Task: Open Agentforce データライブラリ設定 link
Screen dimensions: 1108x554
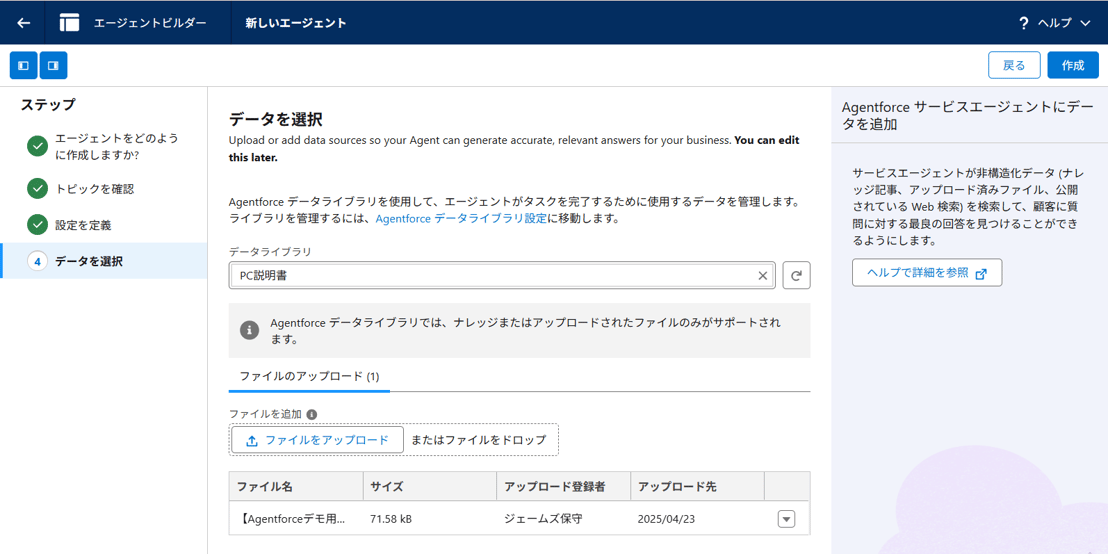Action: [461, 218]
